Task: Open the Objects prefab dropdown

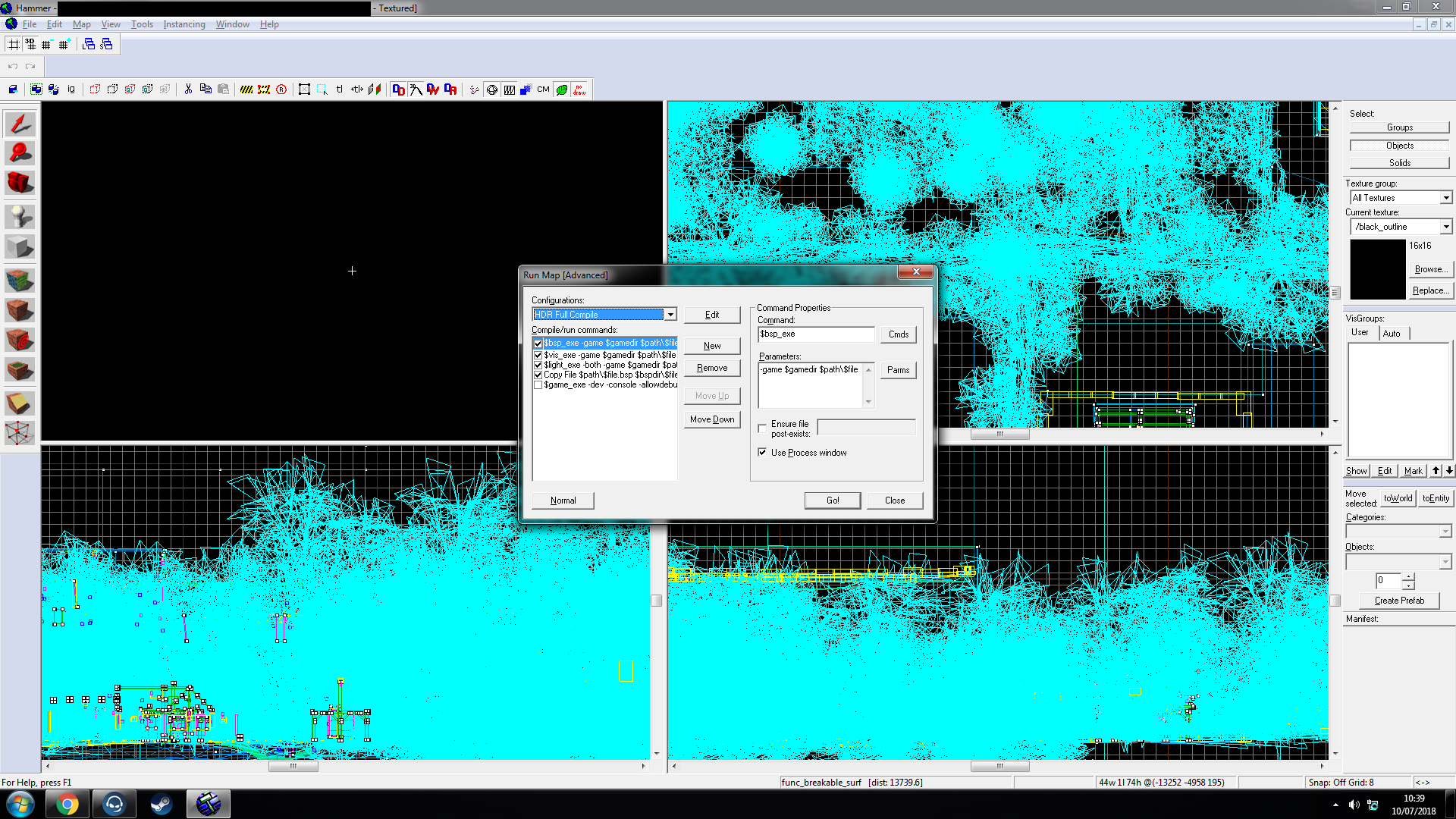Action: point(1445,562)
